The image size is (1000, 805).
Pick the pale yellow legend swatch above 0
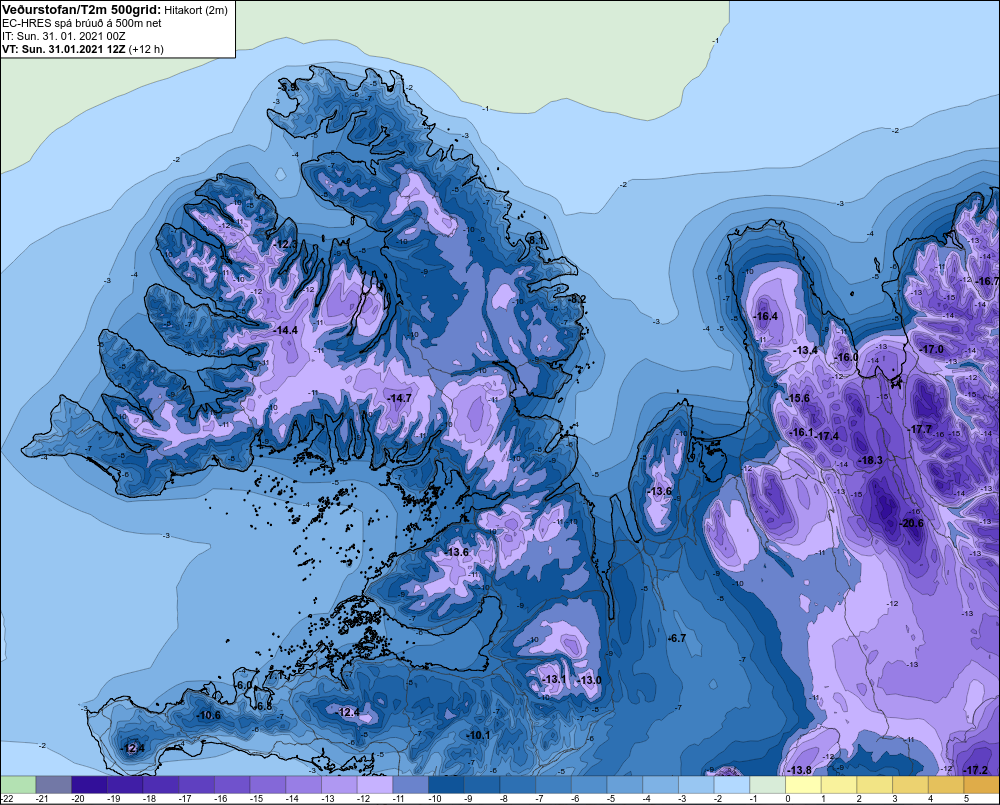coord(804,785)
